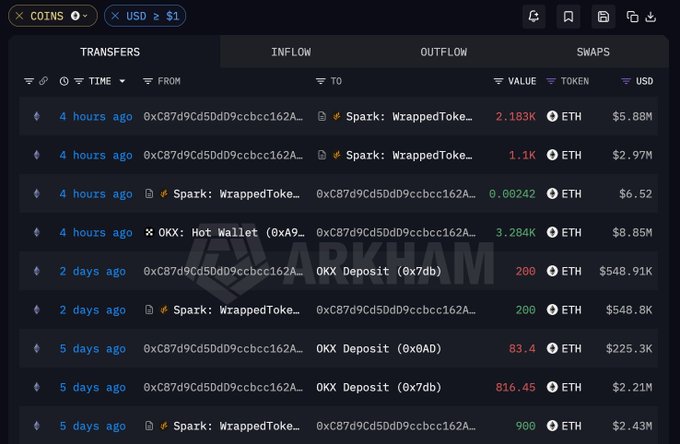Click Ethereum chain icon in $5.88M row
Viewport: 680px width, 444px height.
coord(37,116)
